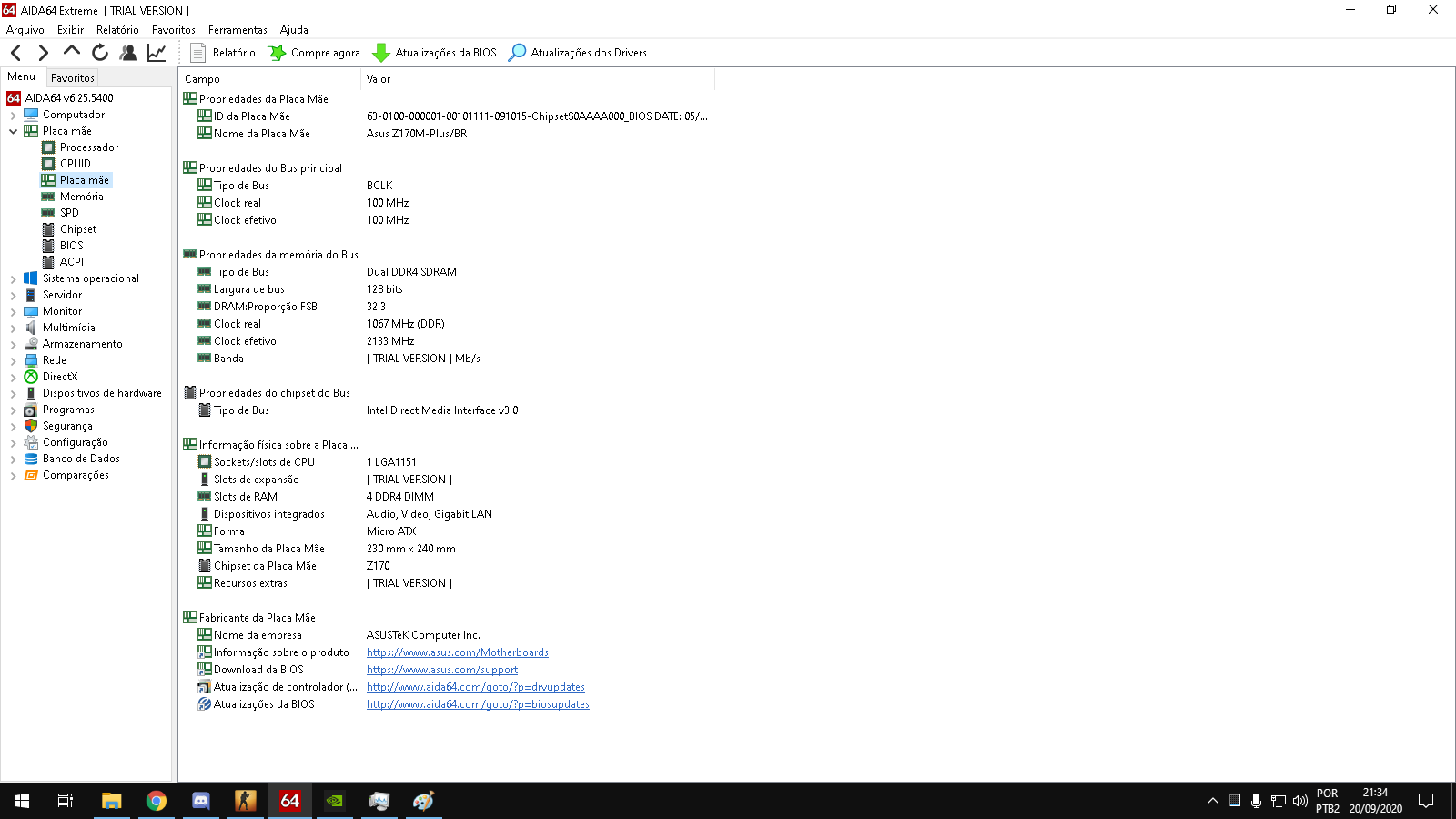Open File Explorer from taskbar
The height and width of the screenshot is (819, 1456).
pyautogui.click(x=111, y=801)
